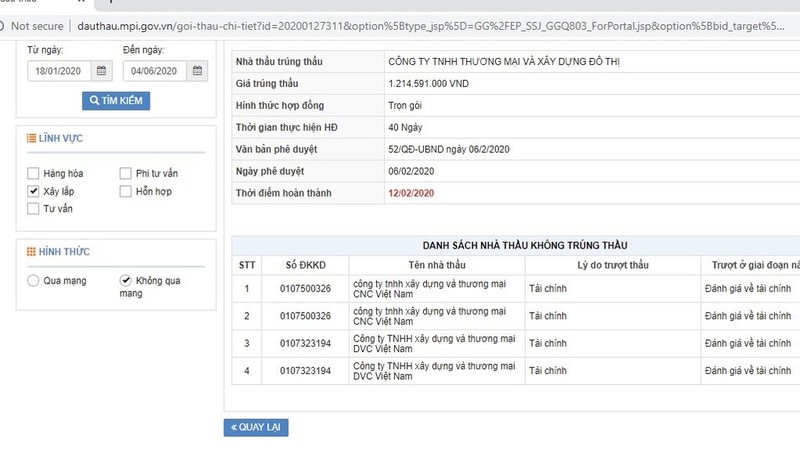Click the Số ĐKKD column header
This screenshot has height=450, width=800.
point(306,265)
